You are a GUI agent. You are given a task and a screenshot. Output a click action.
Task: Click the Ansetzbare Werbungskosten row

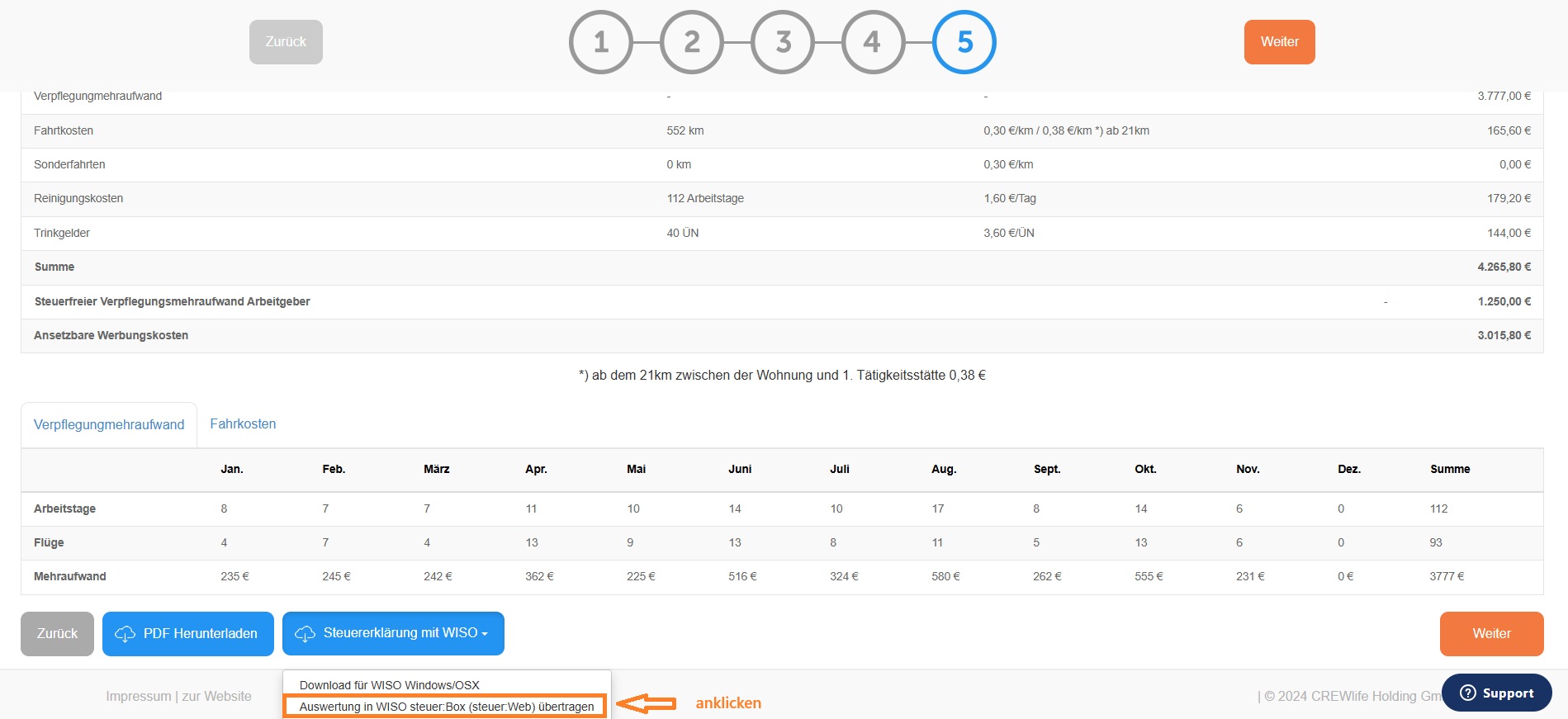pyautogui.click(x=782, y=335)
